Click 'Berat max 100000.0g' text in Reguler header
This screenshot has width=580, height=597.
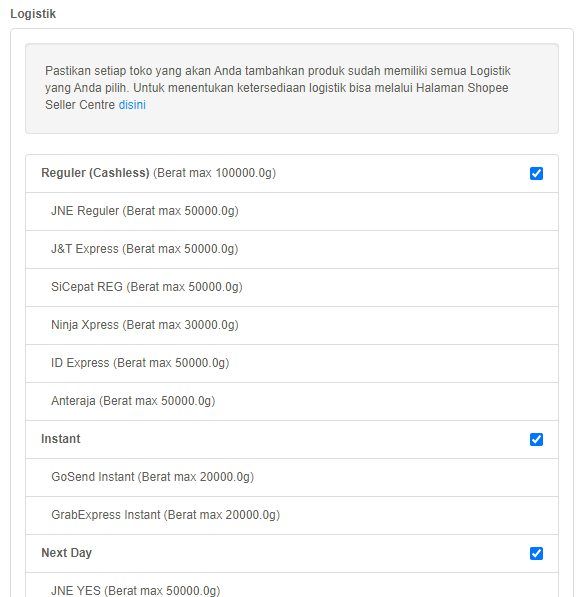click(x=214, y=173)
